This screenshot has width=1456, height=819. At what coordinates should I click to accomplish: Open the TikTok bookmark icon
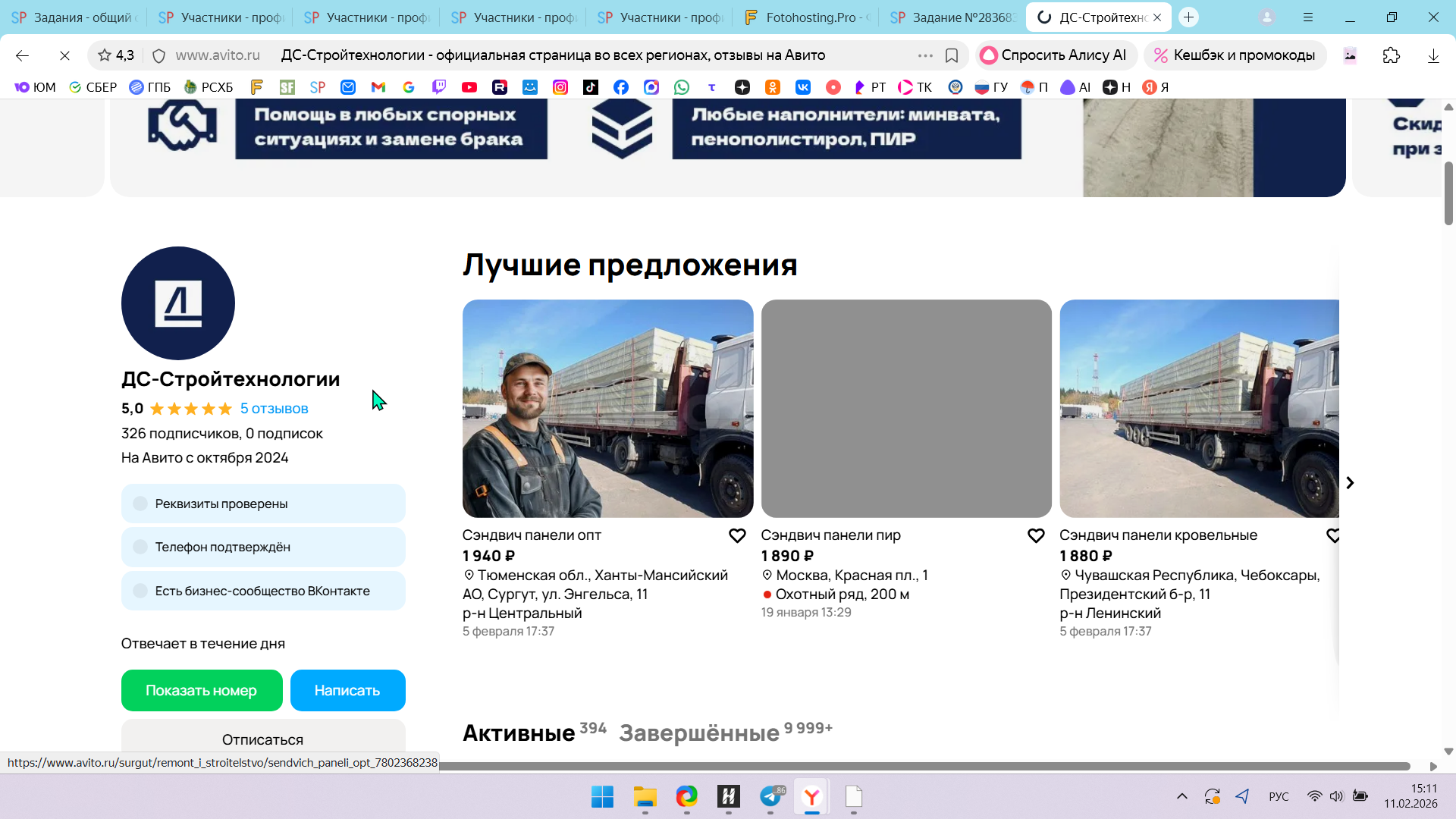591,87
